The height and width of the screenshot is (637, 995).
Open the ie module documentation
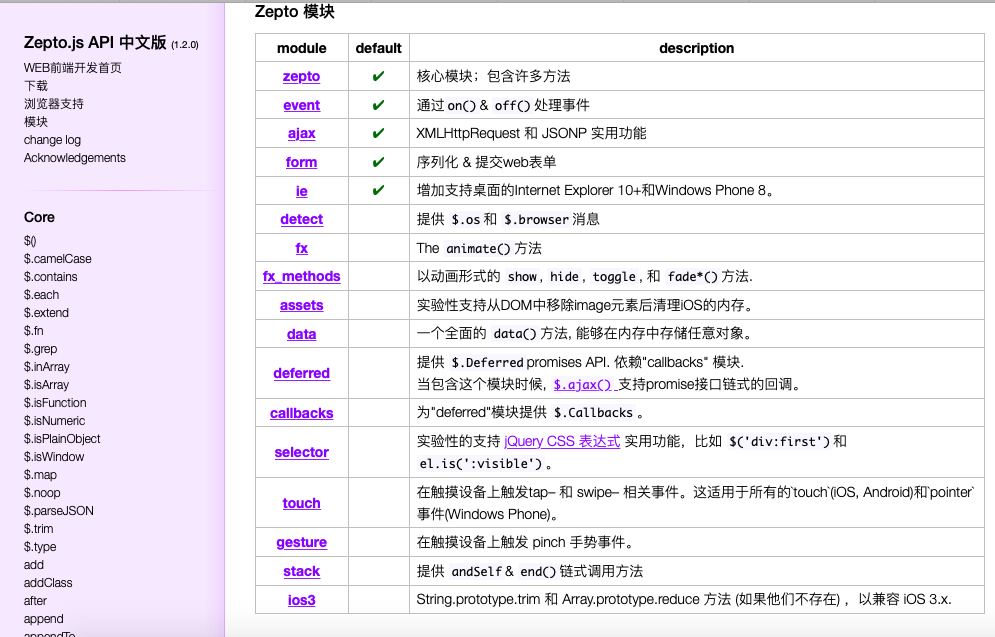301,190
